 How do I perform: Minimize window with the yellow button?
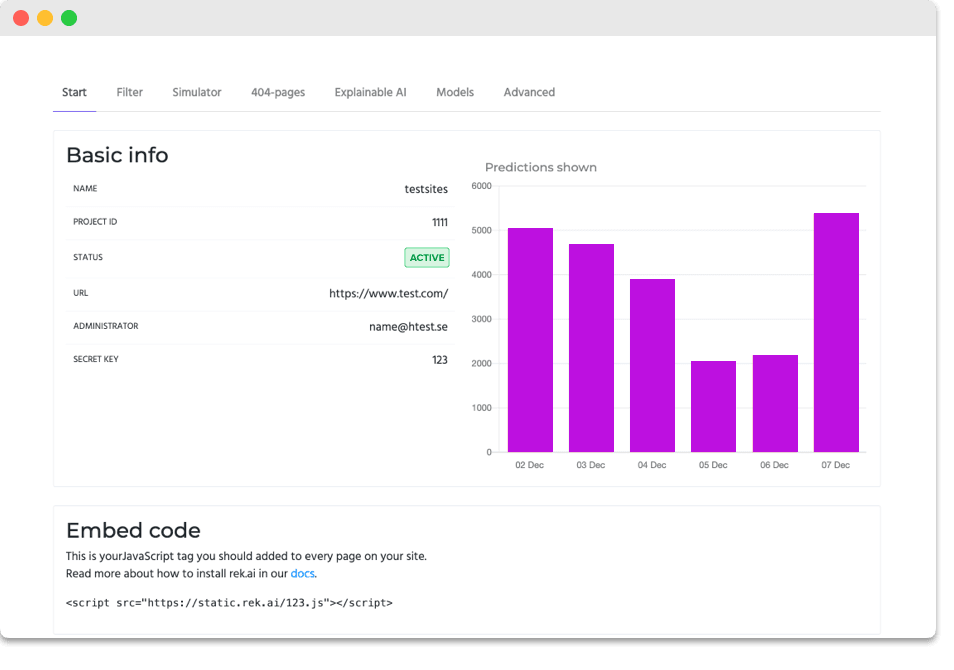point(45,18)
